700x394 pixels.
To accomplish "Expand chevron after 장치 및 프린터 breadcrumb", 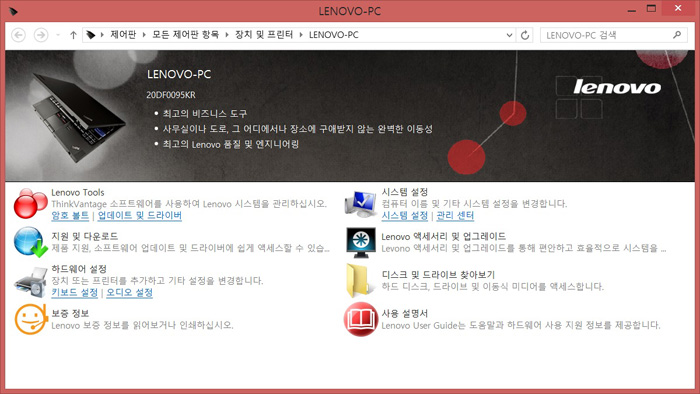I will click(301, 35).
